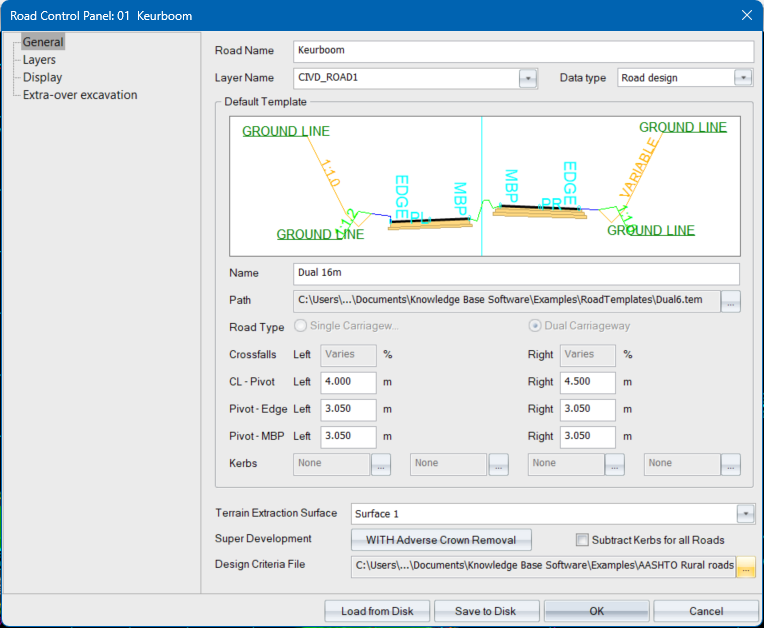Select the Single Carriageway radio button
This screenshot has height=628, width=764.
301,326
